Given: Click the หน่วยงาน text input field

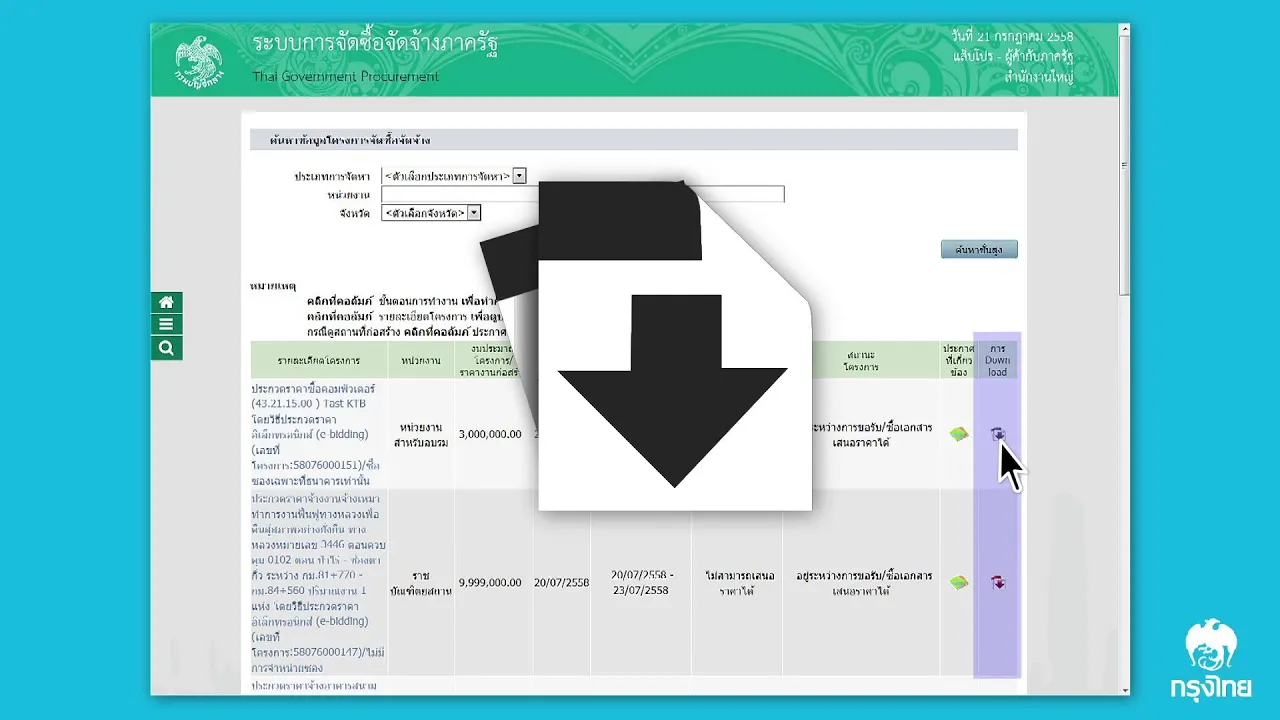Looking at the screenshot, I should point(583,194).
